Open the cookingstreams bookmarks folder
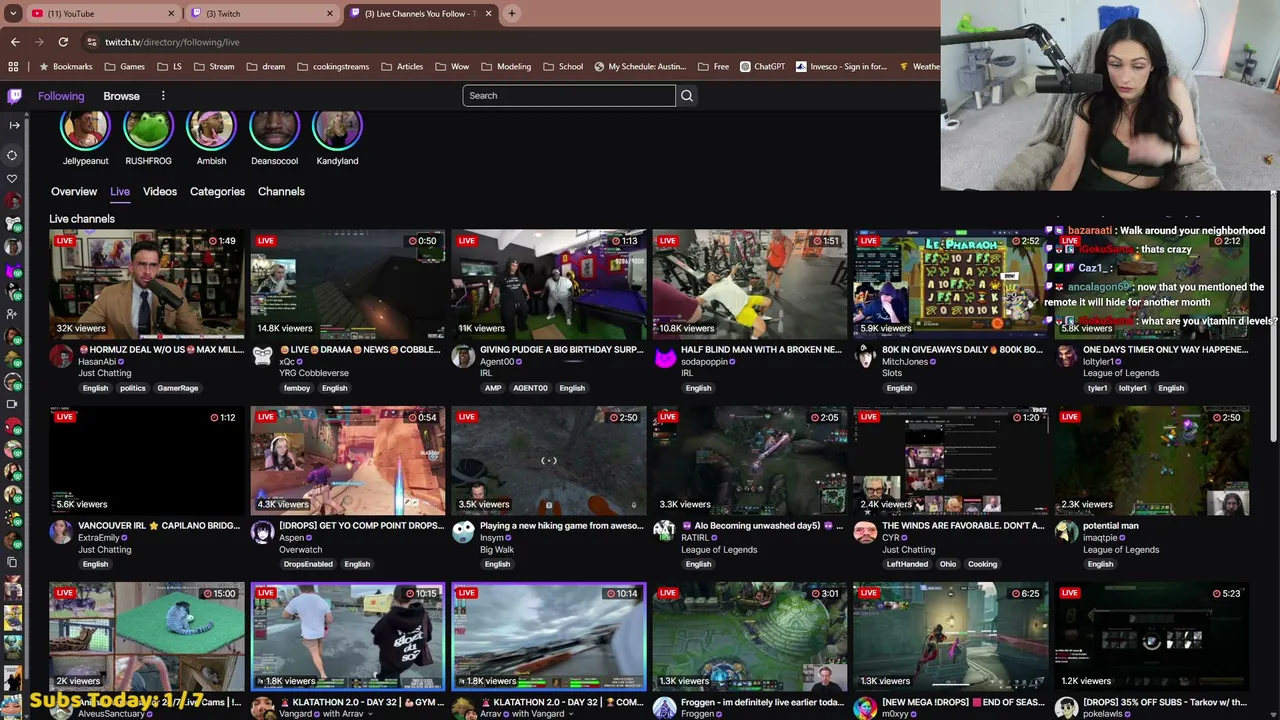The width and height of the screenshot is (1280, 720). click(333, 67)
